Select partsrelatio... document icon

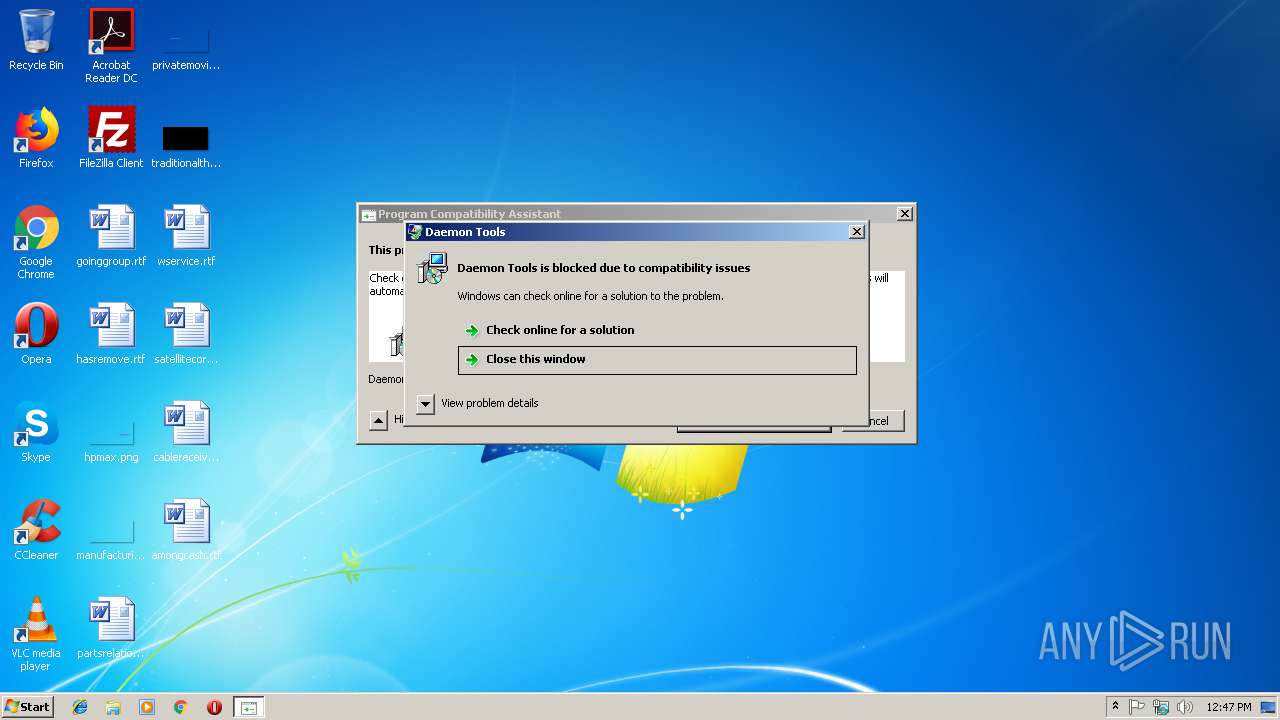(111, 629)
